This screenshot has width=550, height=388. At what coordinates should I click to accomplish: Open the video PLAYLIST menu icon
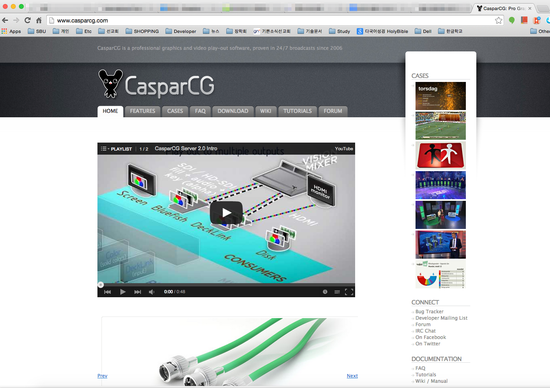(x=103, y=149)
